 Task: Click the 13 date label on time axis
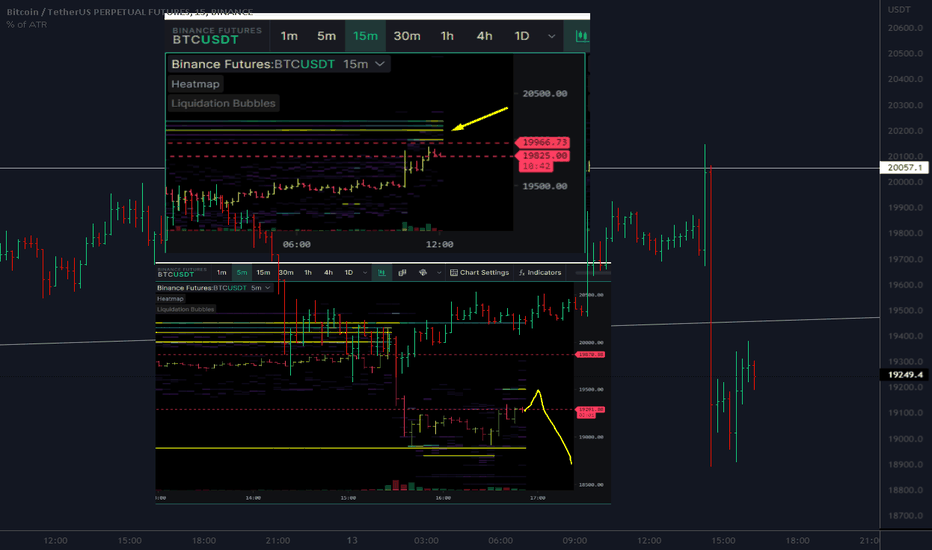(x=352, y=540)
